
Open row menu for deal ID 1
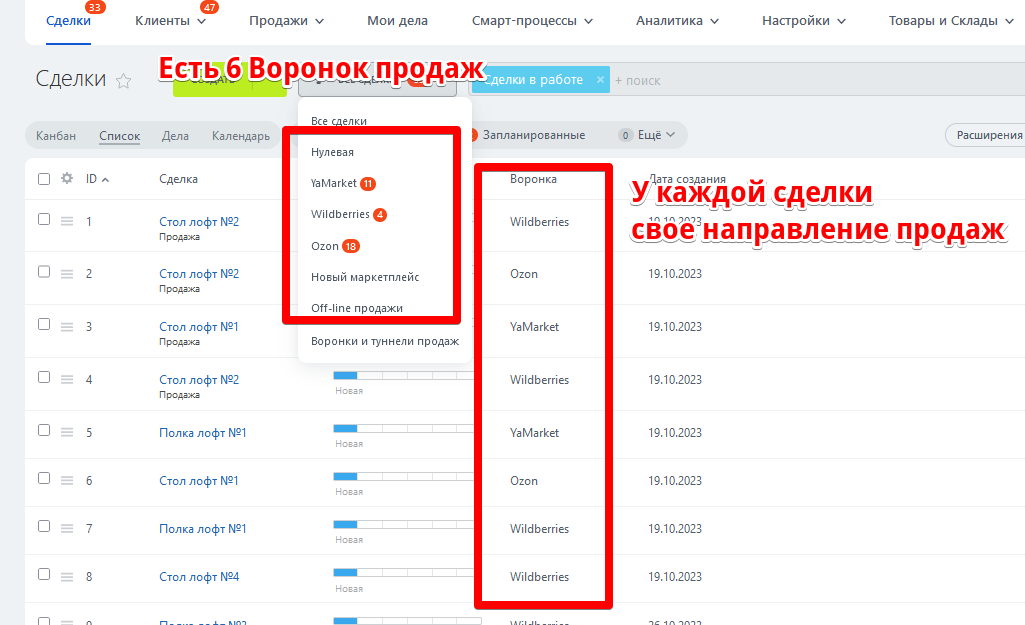coord(67,221)
